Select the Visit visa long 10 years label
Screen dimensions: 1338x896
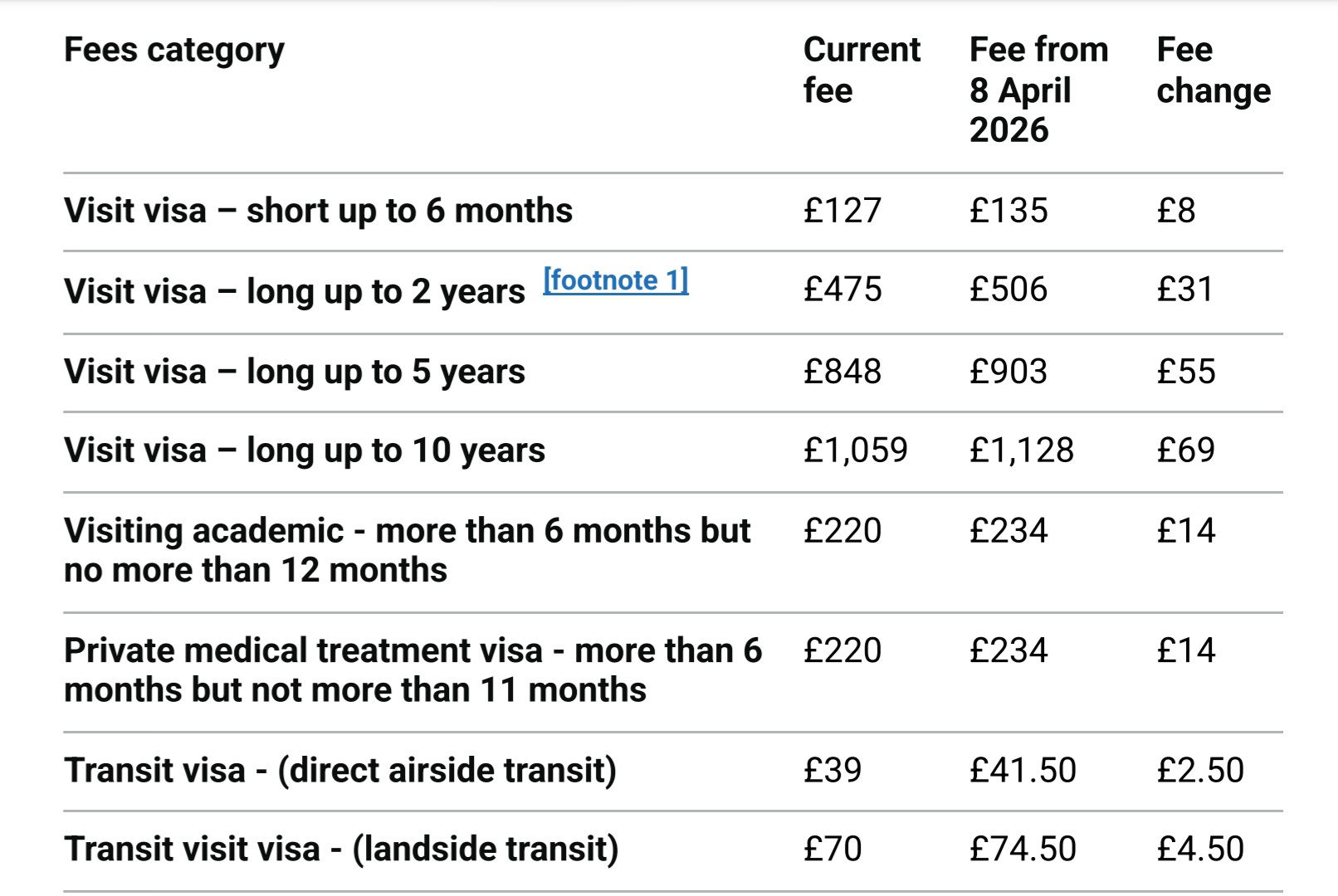click(x=305, y=450)
